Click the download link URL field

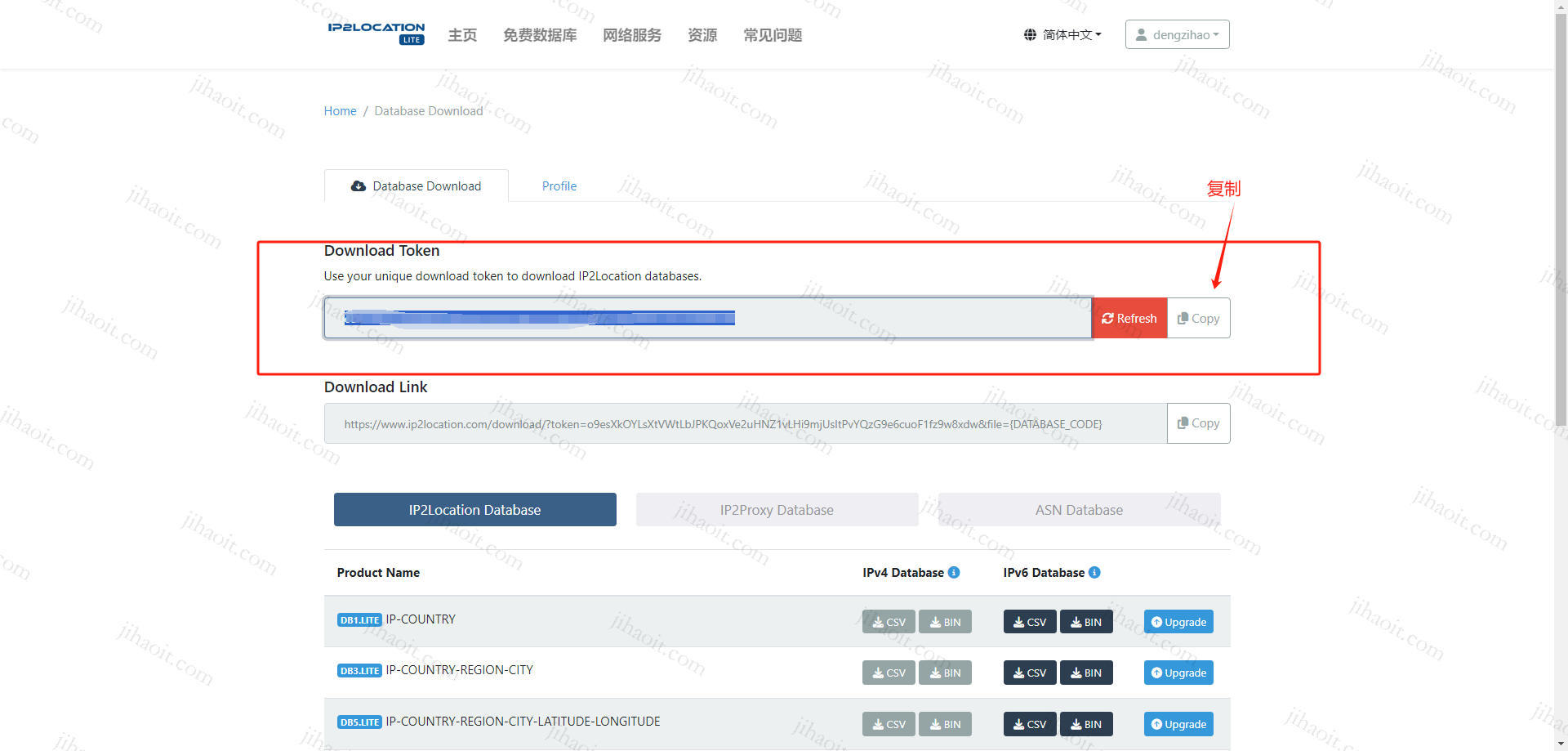(746, 423)
